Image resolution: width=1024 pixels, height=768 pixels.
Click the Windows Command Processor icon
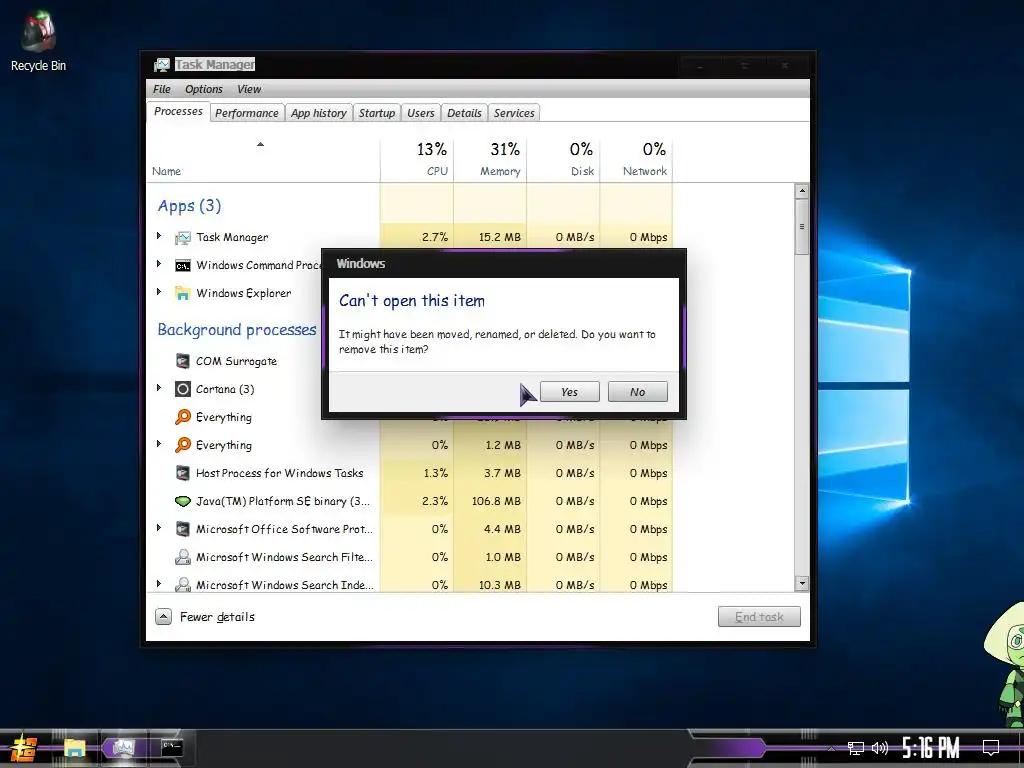pyautogui.click(x=183, y=265)
